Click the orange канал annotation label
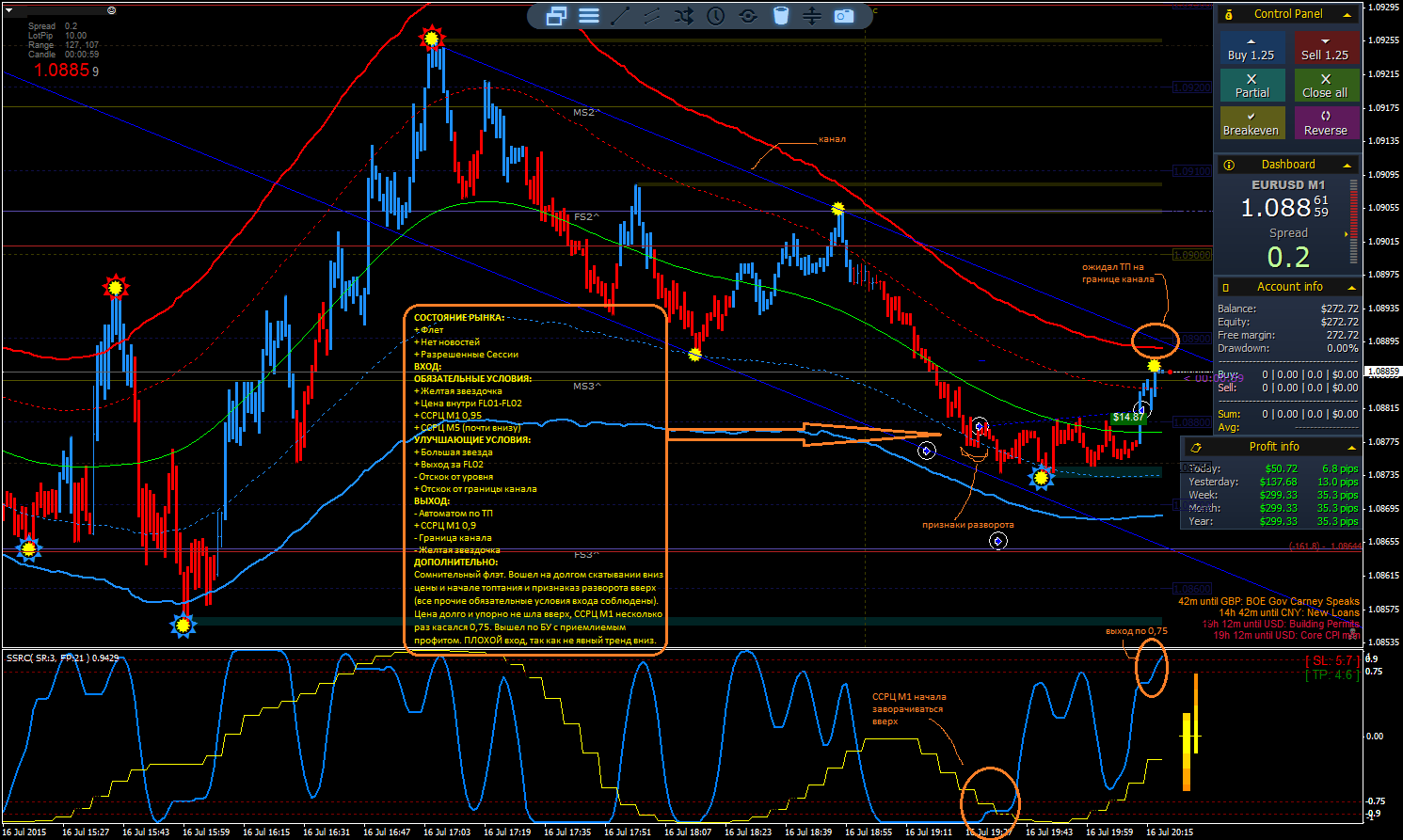 832,139
